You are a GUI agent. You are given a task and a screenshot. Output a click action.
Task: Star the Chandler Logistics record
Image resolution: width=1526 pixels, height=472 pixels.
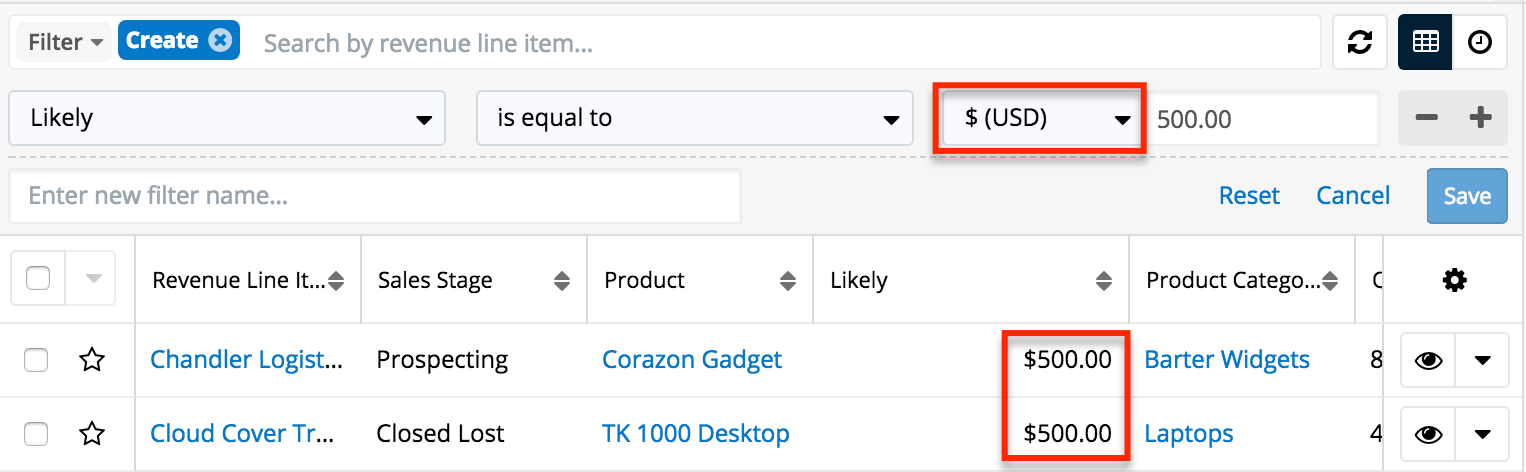pos(92,360)
